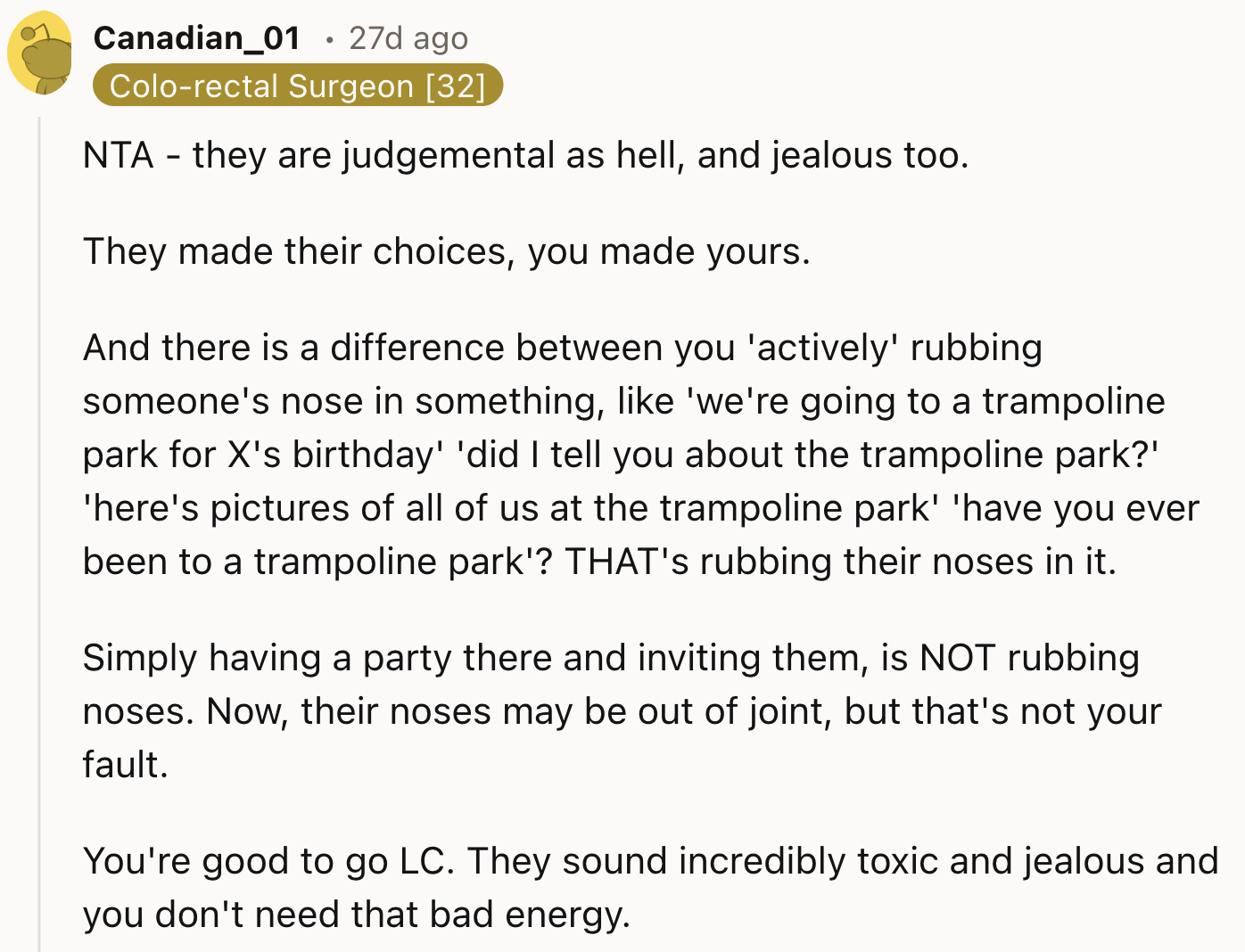Collapse the comment using the thread line
The image size is (1245, 952).
pyautogui.click(x=39, y=535)
